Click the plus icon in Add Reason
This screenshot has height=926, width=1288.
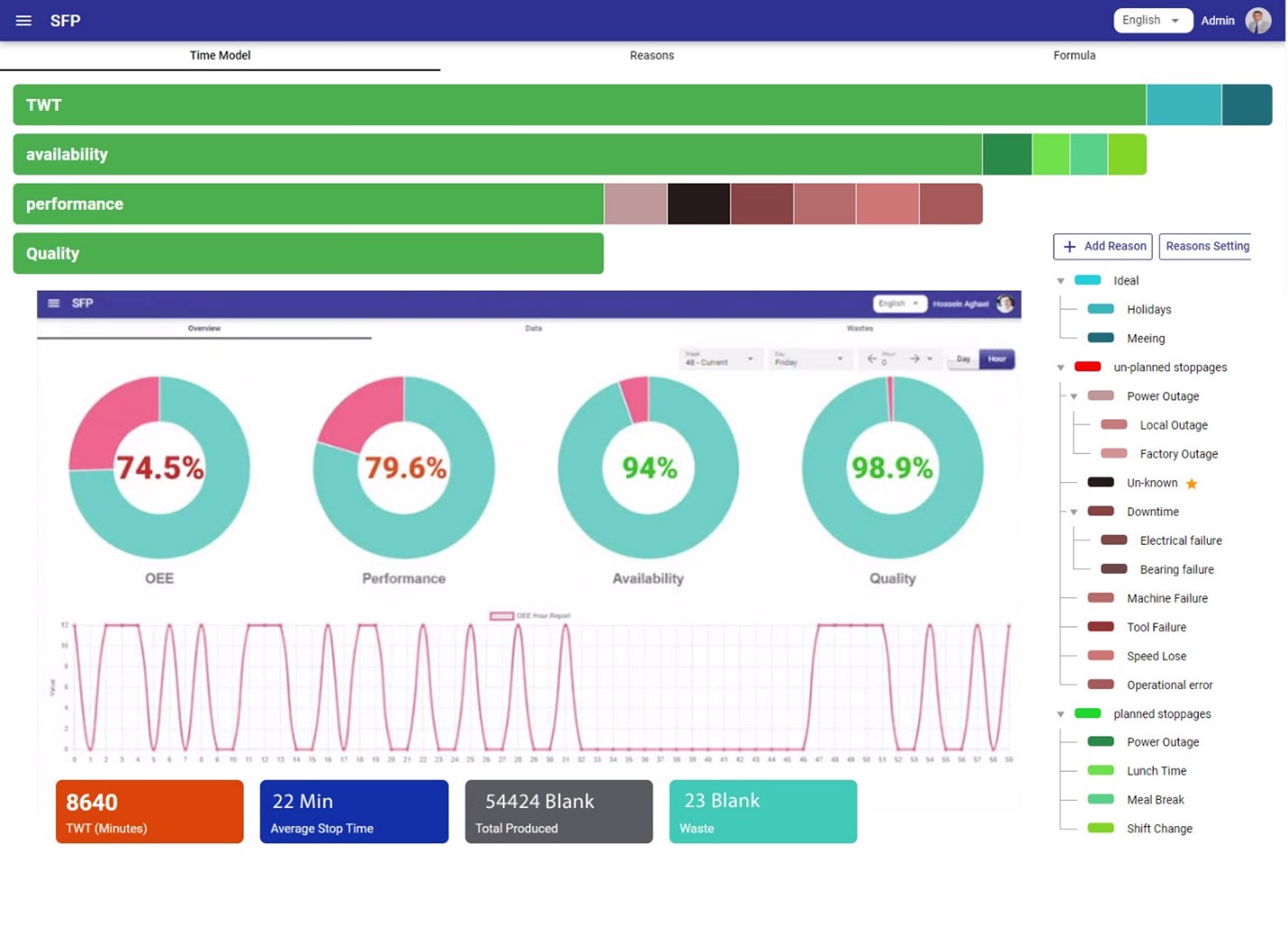click(x=1069, y=247)
